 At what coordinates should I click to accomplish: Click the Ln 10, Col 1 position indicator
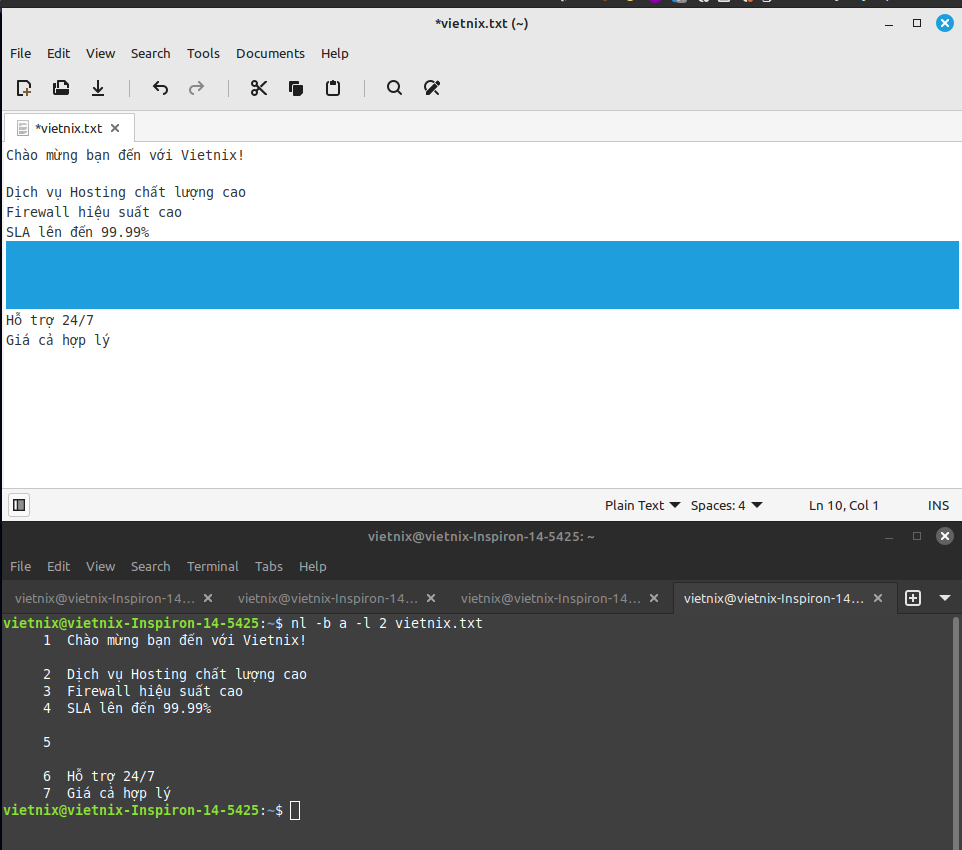tap(844, 505)
